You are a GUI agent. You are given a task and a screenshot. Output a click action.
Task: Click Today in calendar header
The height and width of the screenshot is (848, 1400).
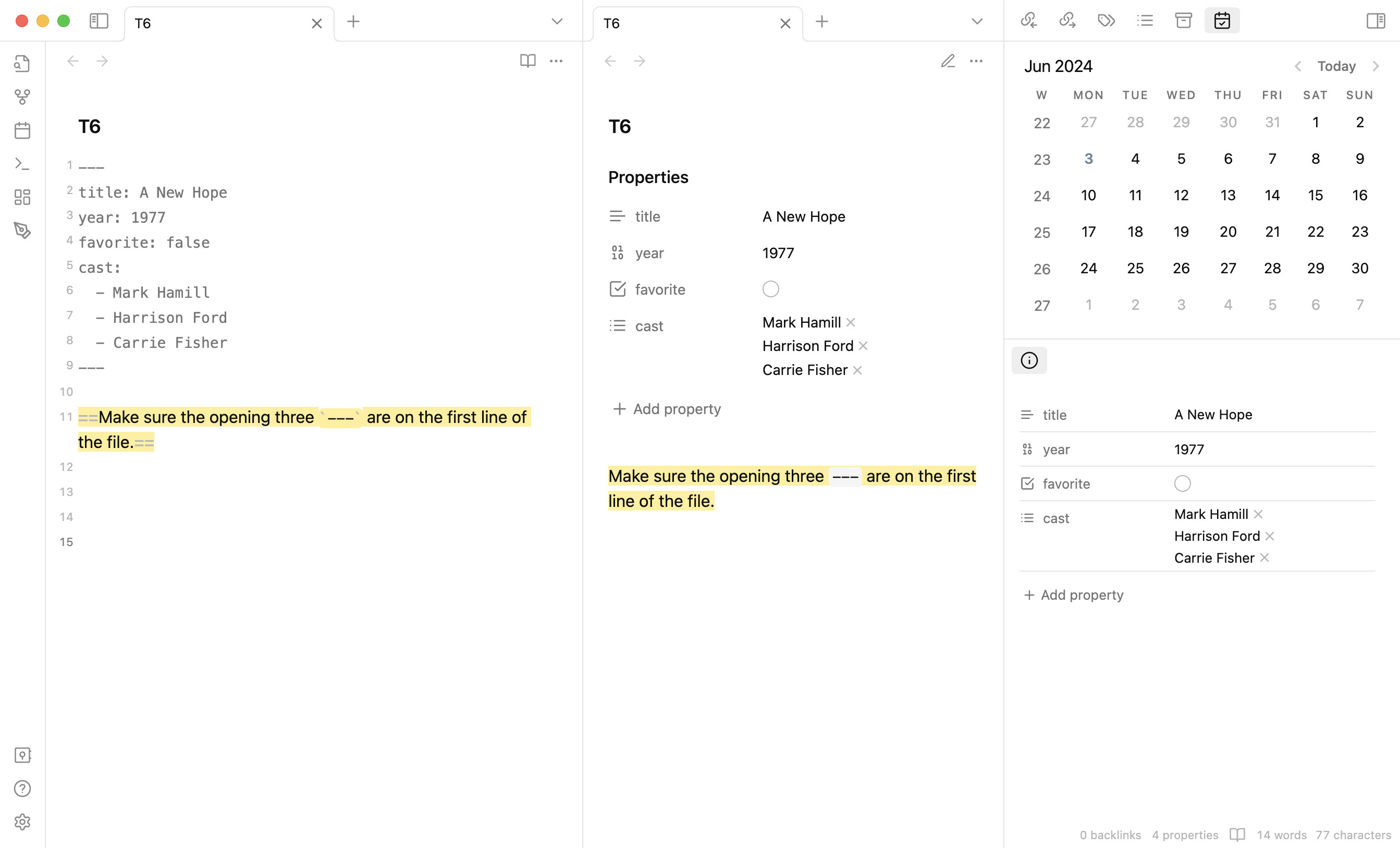pos(1336,67)
